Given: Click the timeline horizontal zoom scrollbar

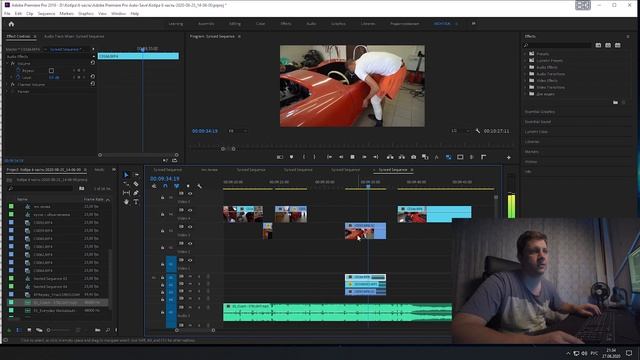Looking at the screenshot, I should [x=195, y=330].
